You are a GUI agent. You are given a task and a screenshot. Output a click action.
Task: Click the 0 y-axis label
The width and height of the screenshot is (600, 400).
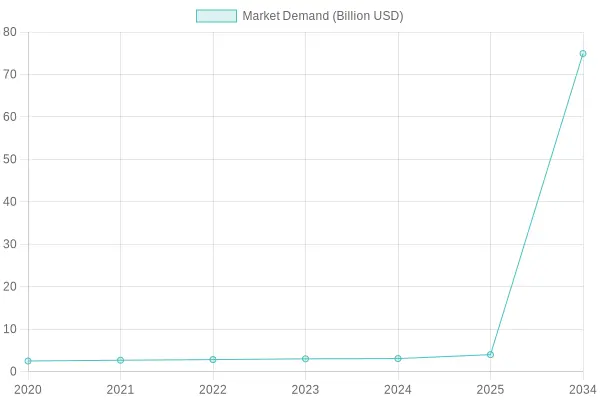(14, 371)
